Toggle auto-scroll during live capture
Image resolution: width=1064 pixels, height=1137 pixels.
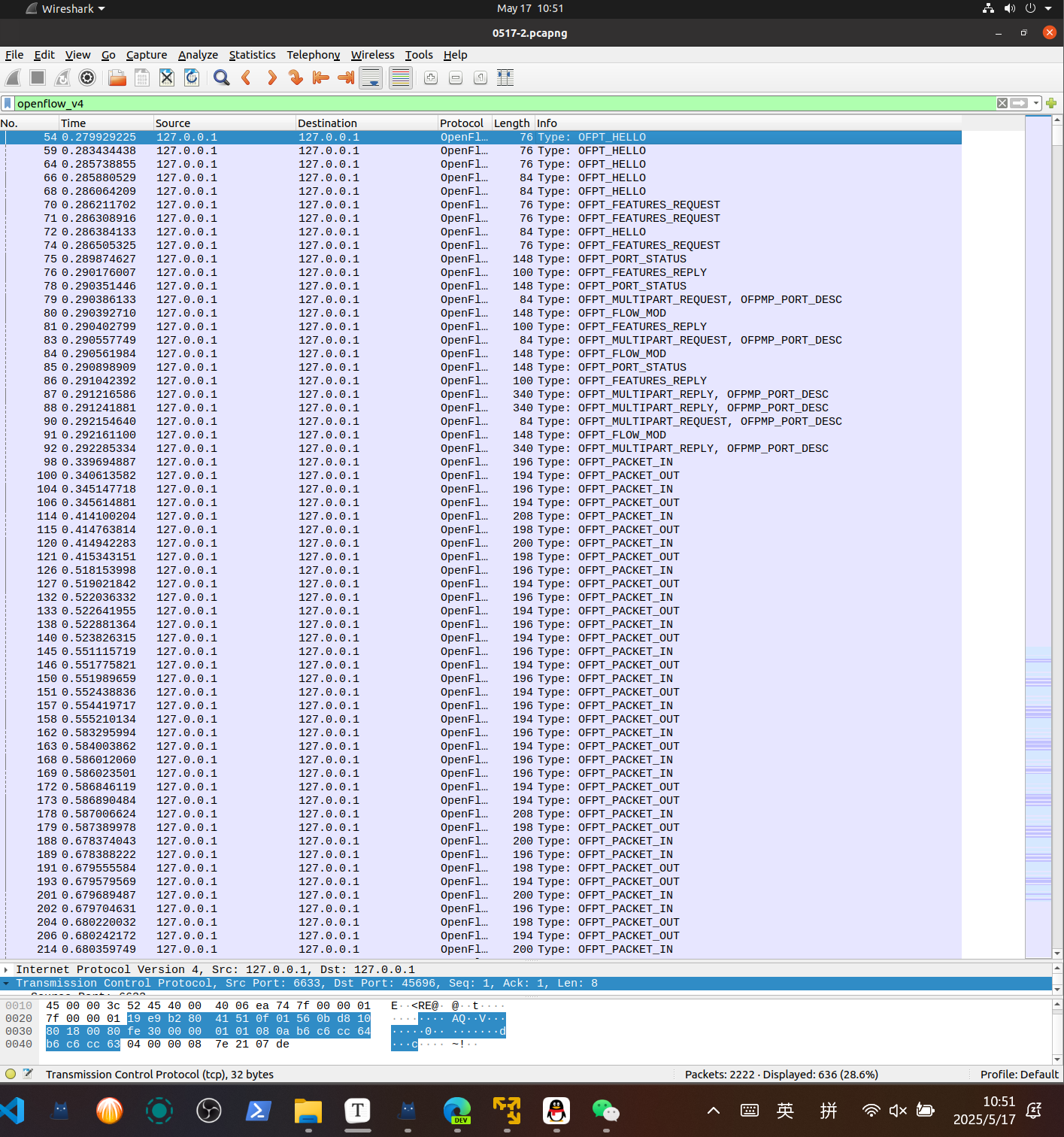tap(371, 77)
